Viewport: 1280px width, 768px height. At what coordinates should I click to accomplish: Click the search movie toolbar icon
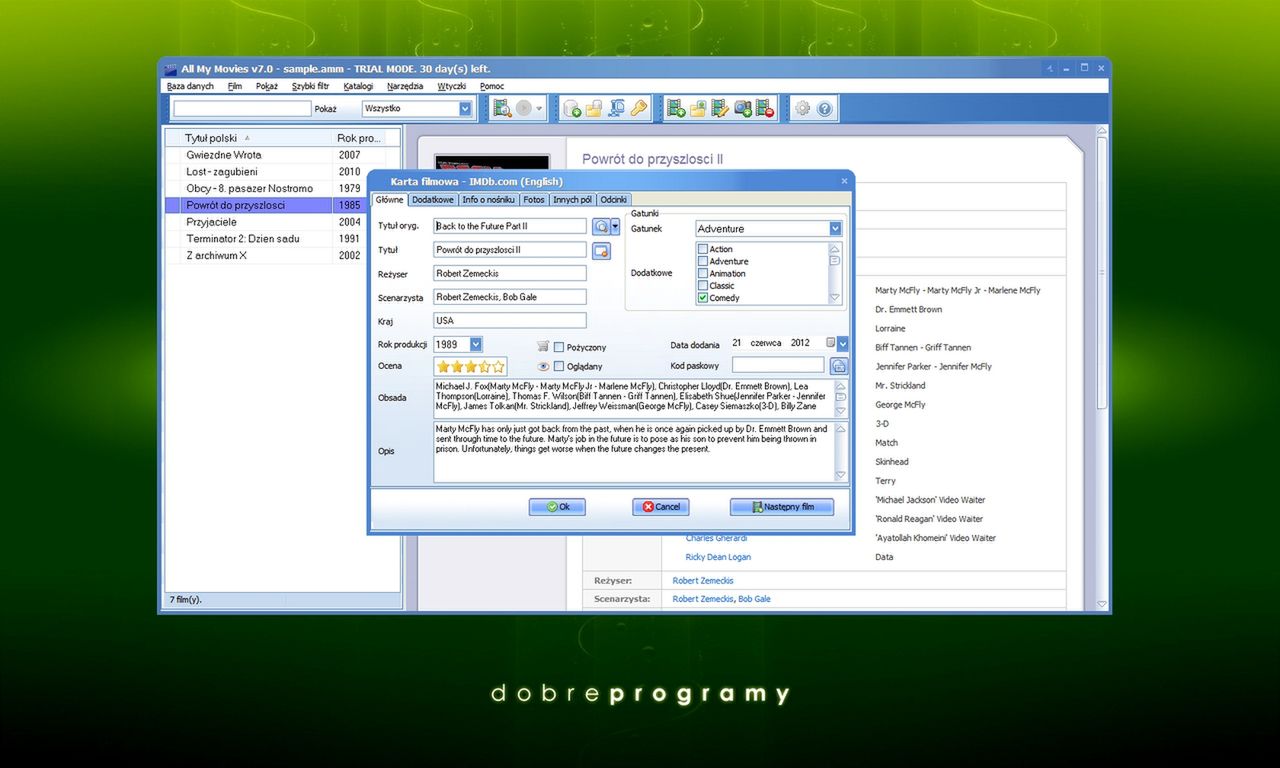[502, 108]
